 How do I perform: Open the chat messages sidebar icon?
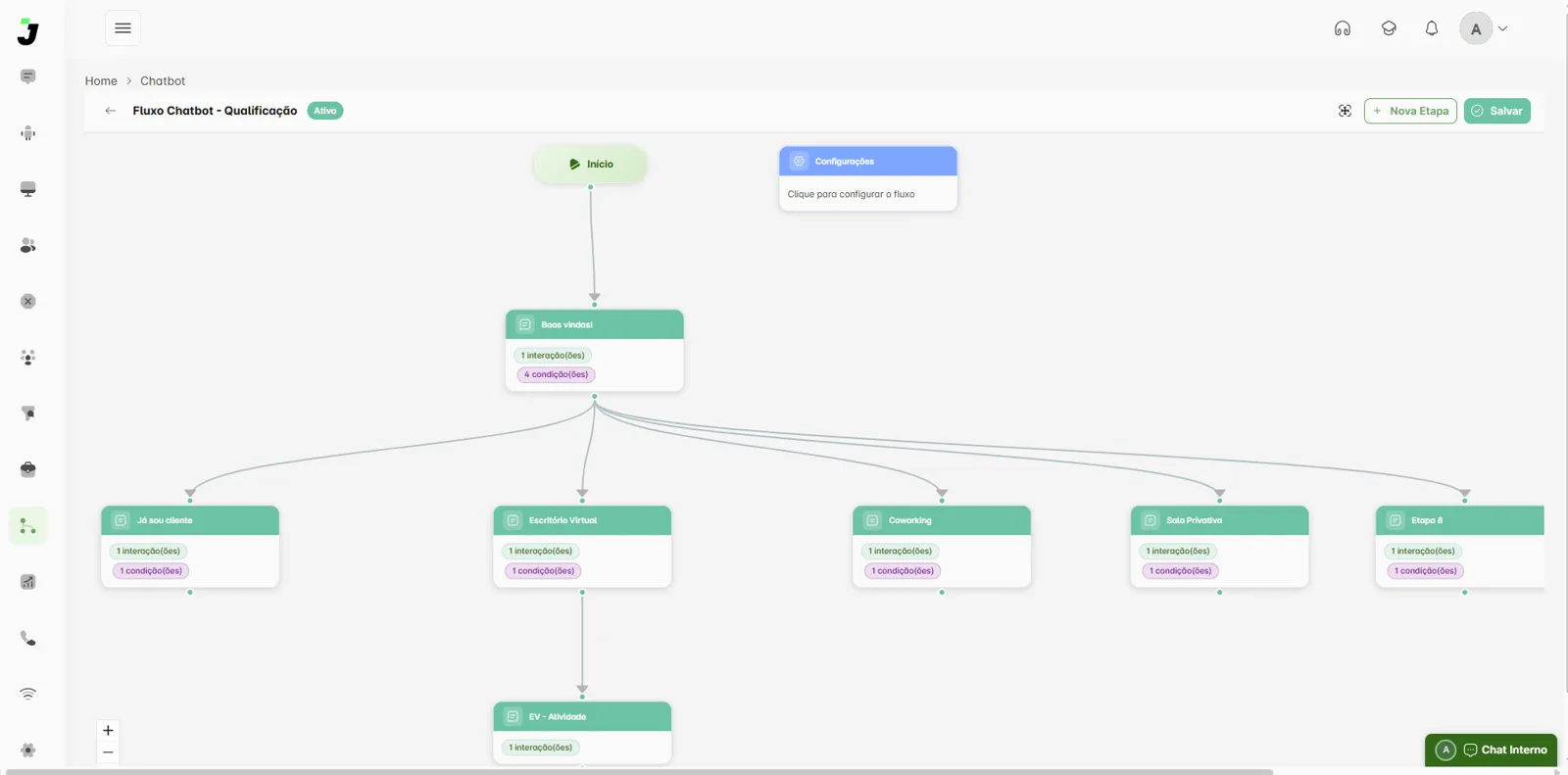coord(28,76)
